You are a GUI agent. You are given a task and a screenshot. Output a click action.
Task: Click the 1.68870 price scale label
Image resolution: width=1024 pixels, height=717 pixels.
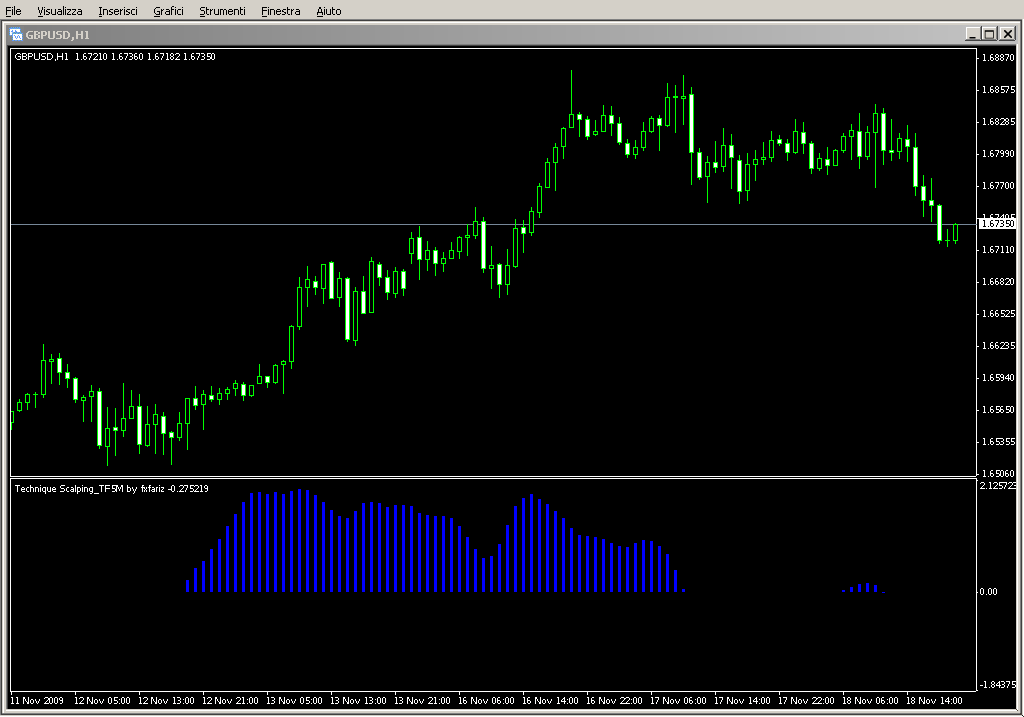(999, 57)
